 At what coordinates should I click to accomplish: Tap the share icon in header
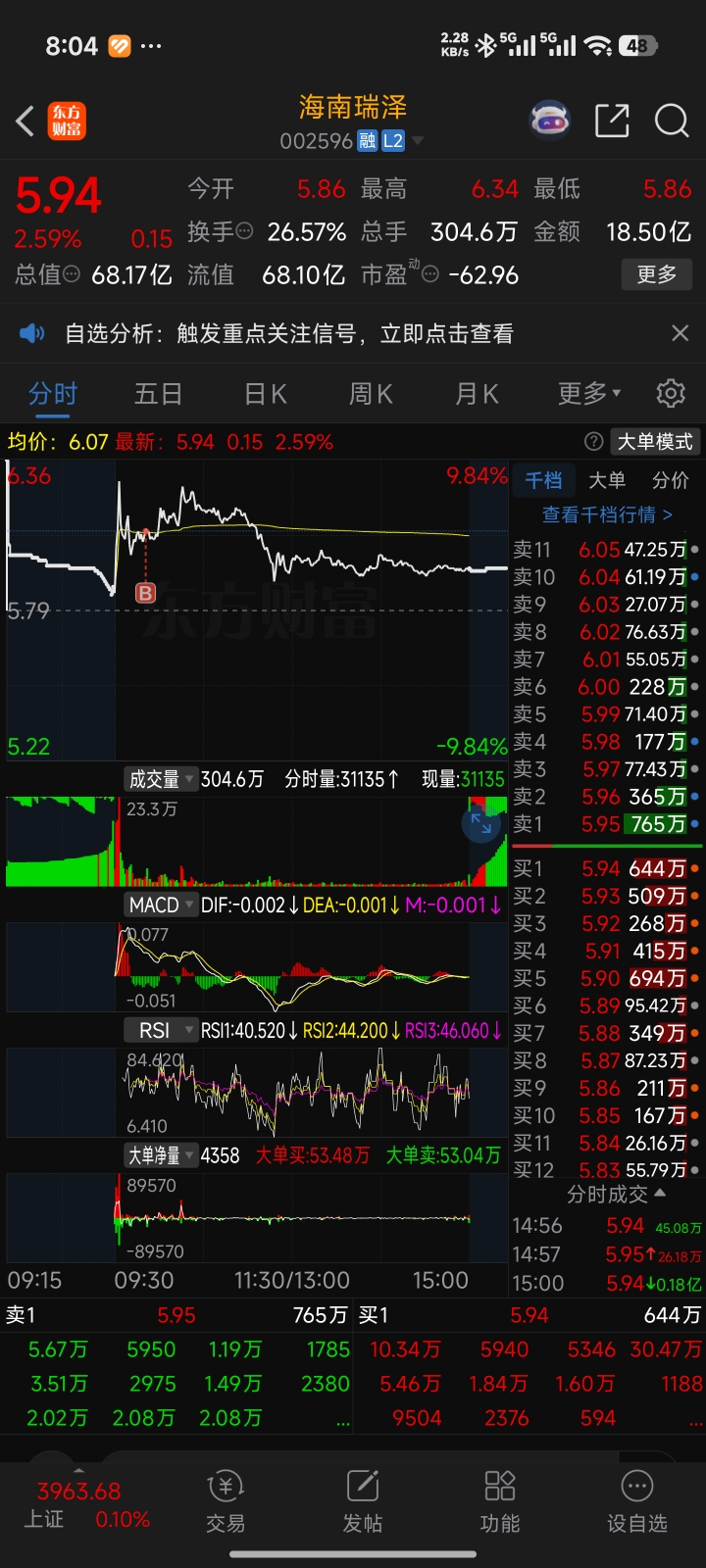tap(612, 121)
